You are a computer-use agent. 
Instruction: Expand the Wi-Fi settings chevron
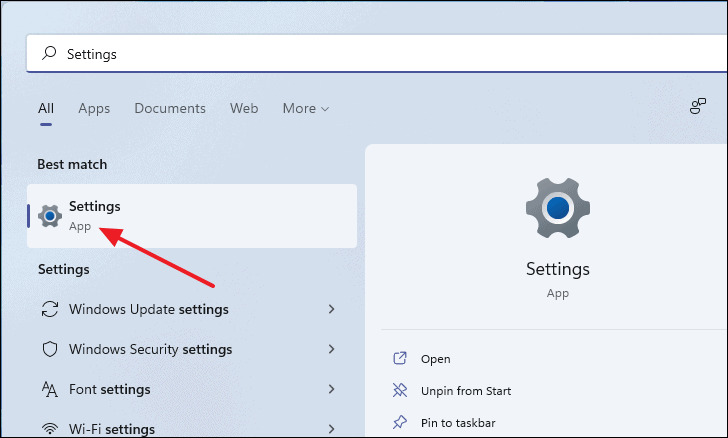[x=331, y=428]
